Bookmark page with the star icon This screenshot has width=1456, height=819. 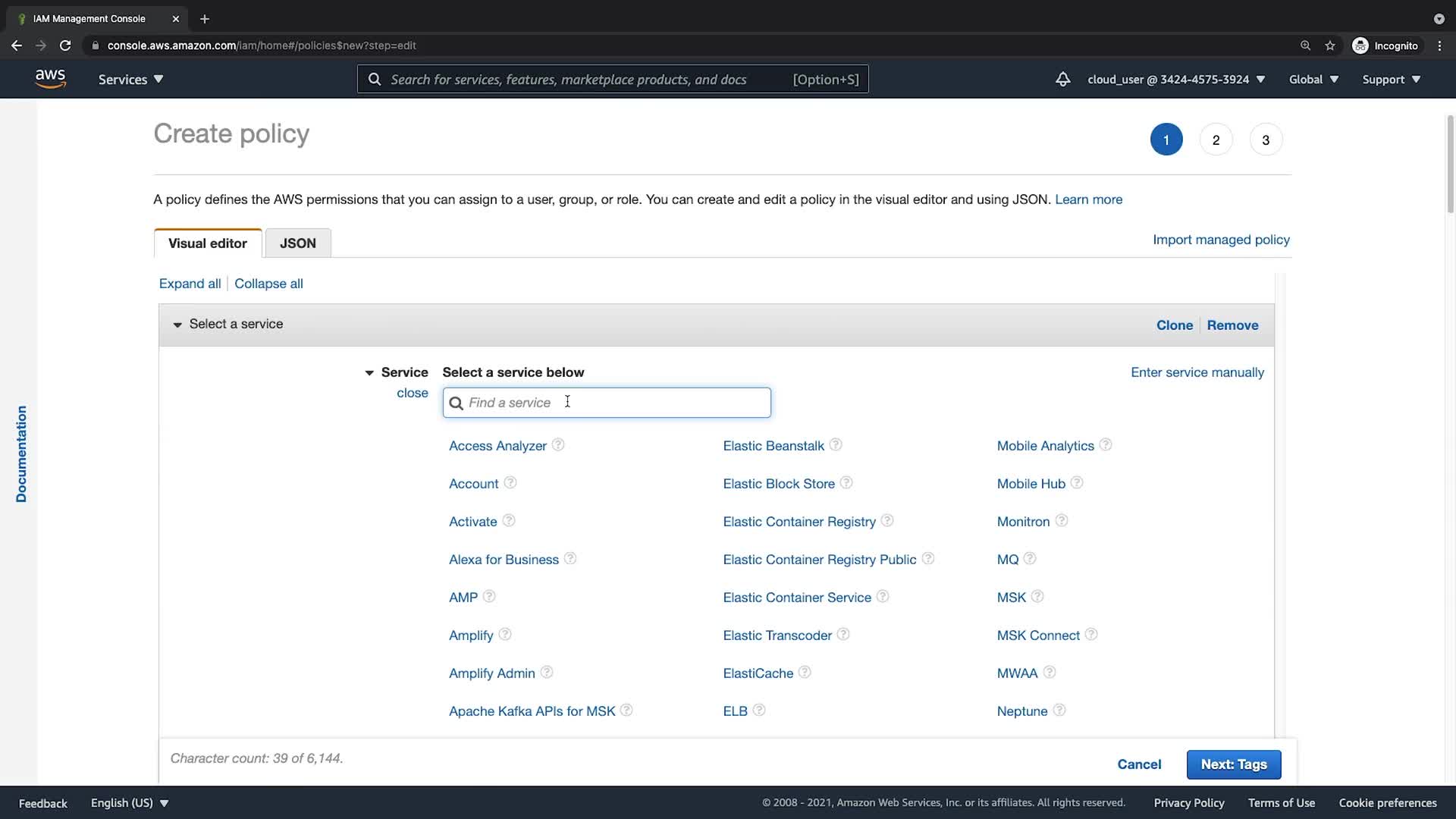1330,45
